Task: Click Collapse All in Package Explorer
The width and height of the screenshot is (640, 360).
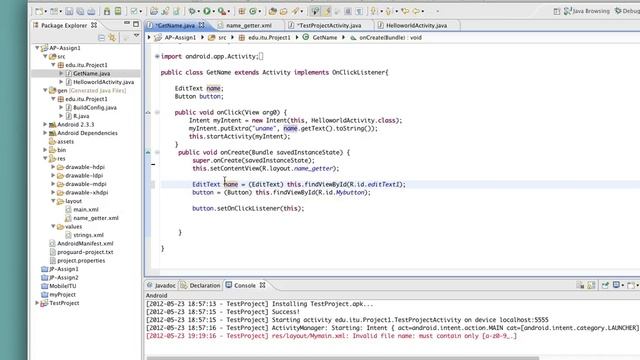Action: pyautogui.click(x=101, y=38)
